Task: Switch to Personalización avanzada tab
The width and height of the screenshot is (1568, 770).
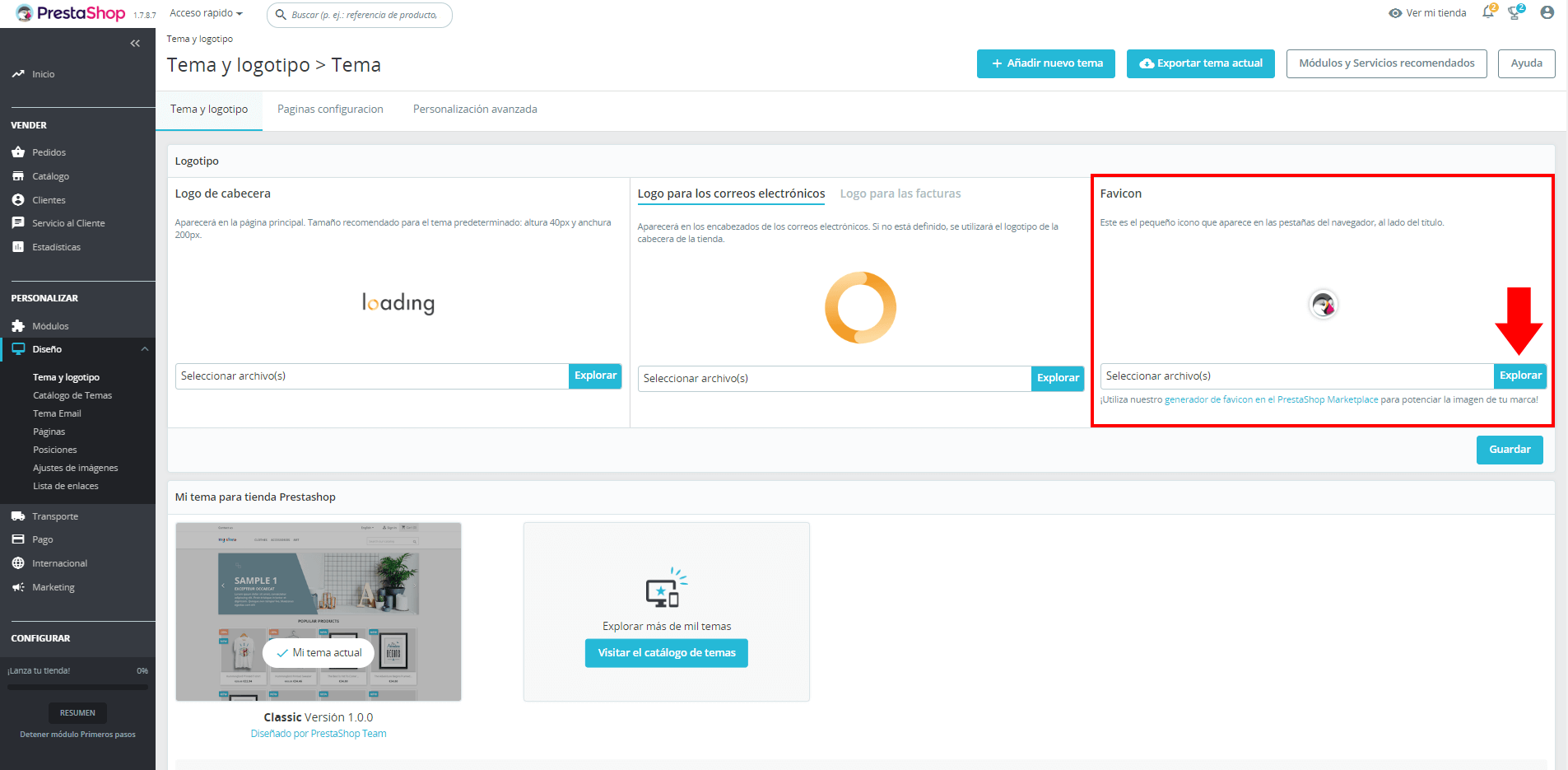Action: [x=475, y=110]
